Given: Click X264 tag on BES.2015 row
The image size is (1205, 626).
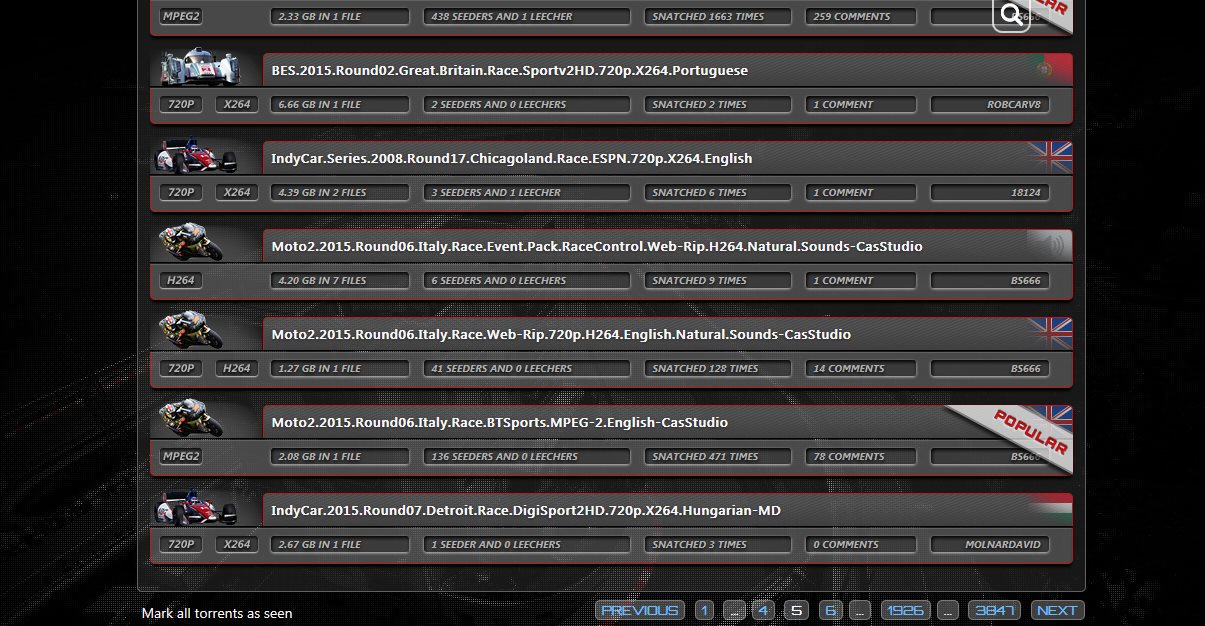Looking at the screenshot, I should [x=237, y=104].
